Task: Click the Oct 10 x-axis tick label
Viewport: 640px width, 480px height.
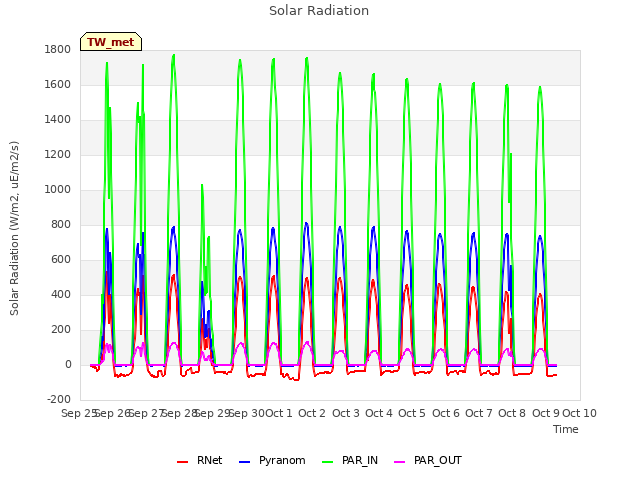Action: pos(580,413)
